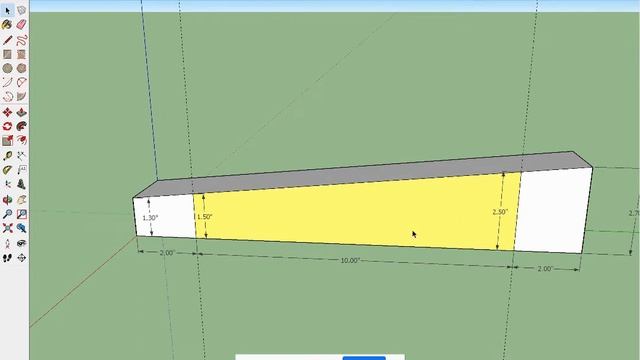
Task: Choose the Push/Pull tool
Action: pos(22,112)
